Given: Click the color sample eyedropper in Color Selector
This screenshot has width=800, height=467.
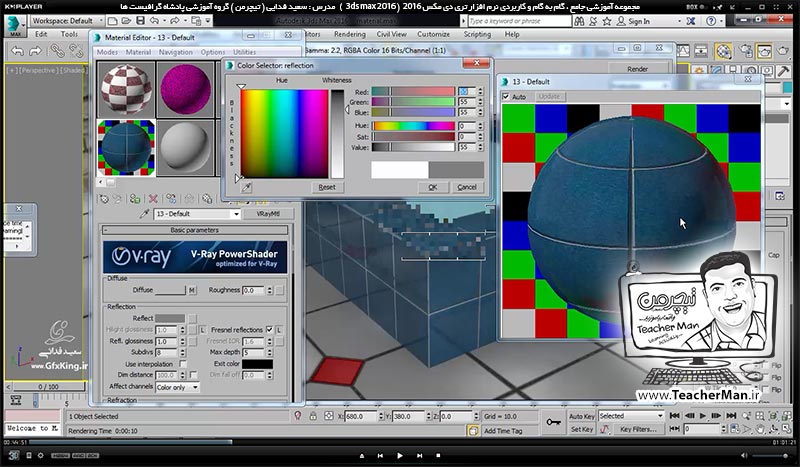Looking at the screenshot, I should pyautogui.click(x=246, y=187).
